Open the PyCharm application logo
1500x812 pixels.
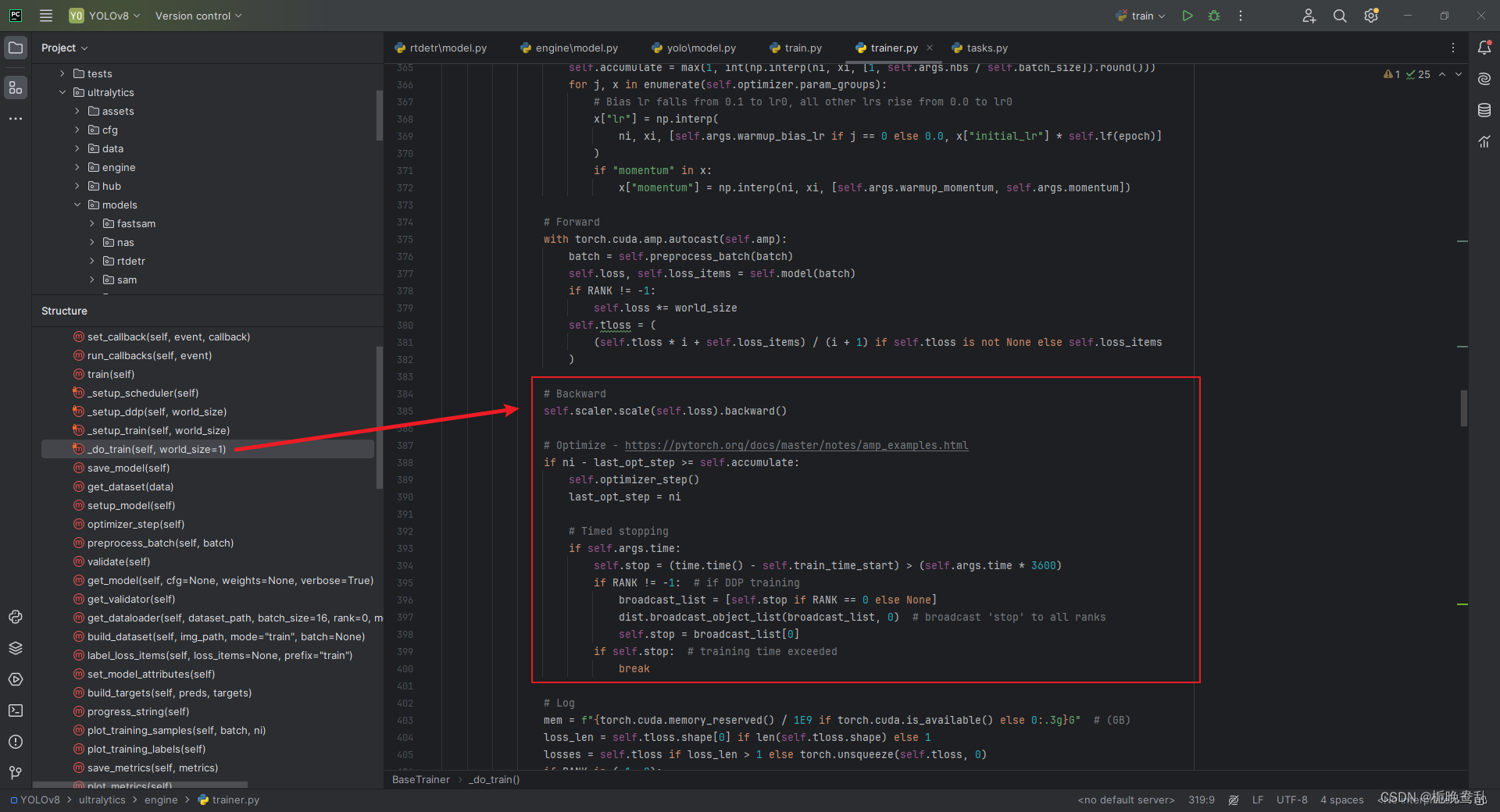[16, 16]
